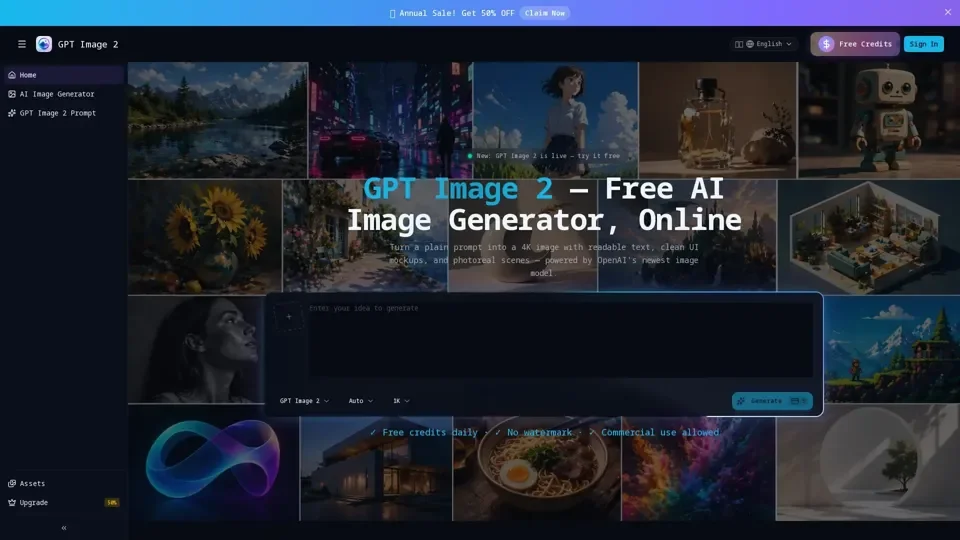Click the neon cyberpunk street thumbnail
This screenshot has height=540, width=960.
(391, 120)
